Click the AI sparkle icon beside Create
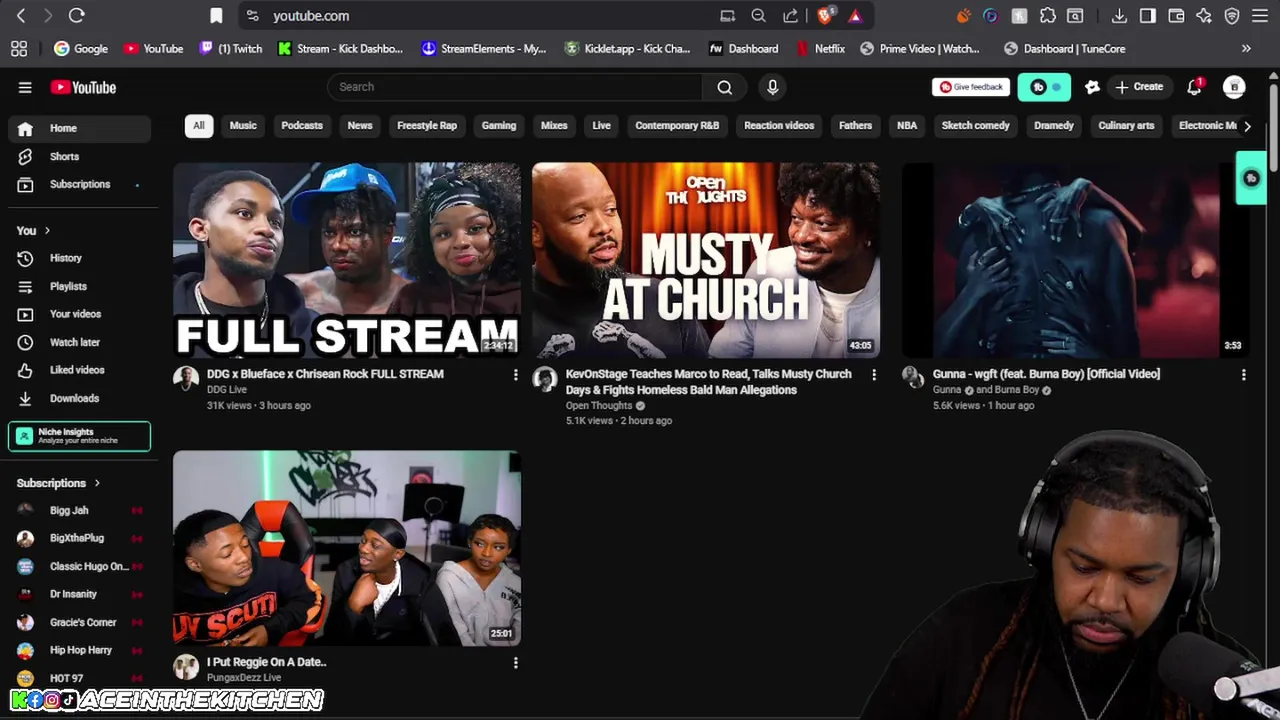This screenshot has width=1280, height=720. (1092, 87)
